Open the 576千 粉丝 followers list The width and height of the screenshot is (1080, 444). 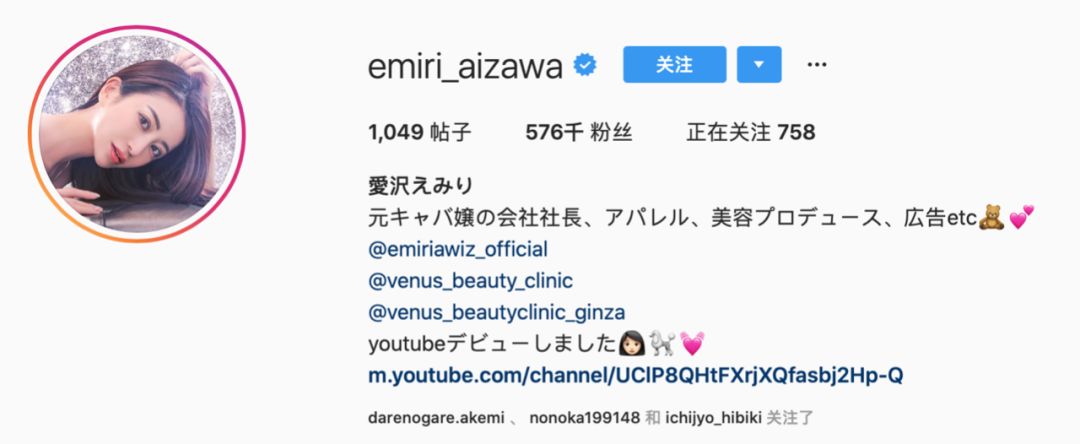coord(579,132)
